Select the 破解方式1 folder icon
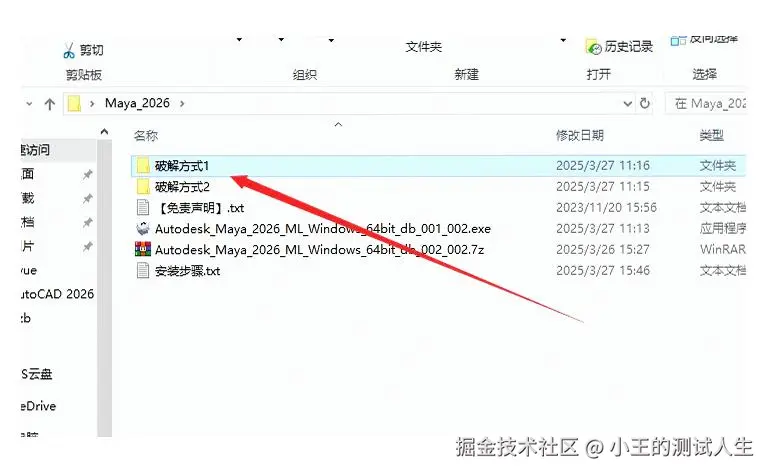Viewport: 768px width, 473px height. coord(143,166)
